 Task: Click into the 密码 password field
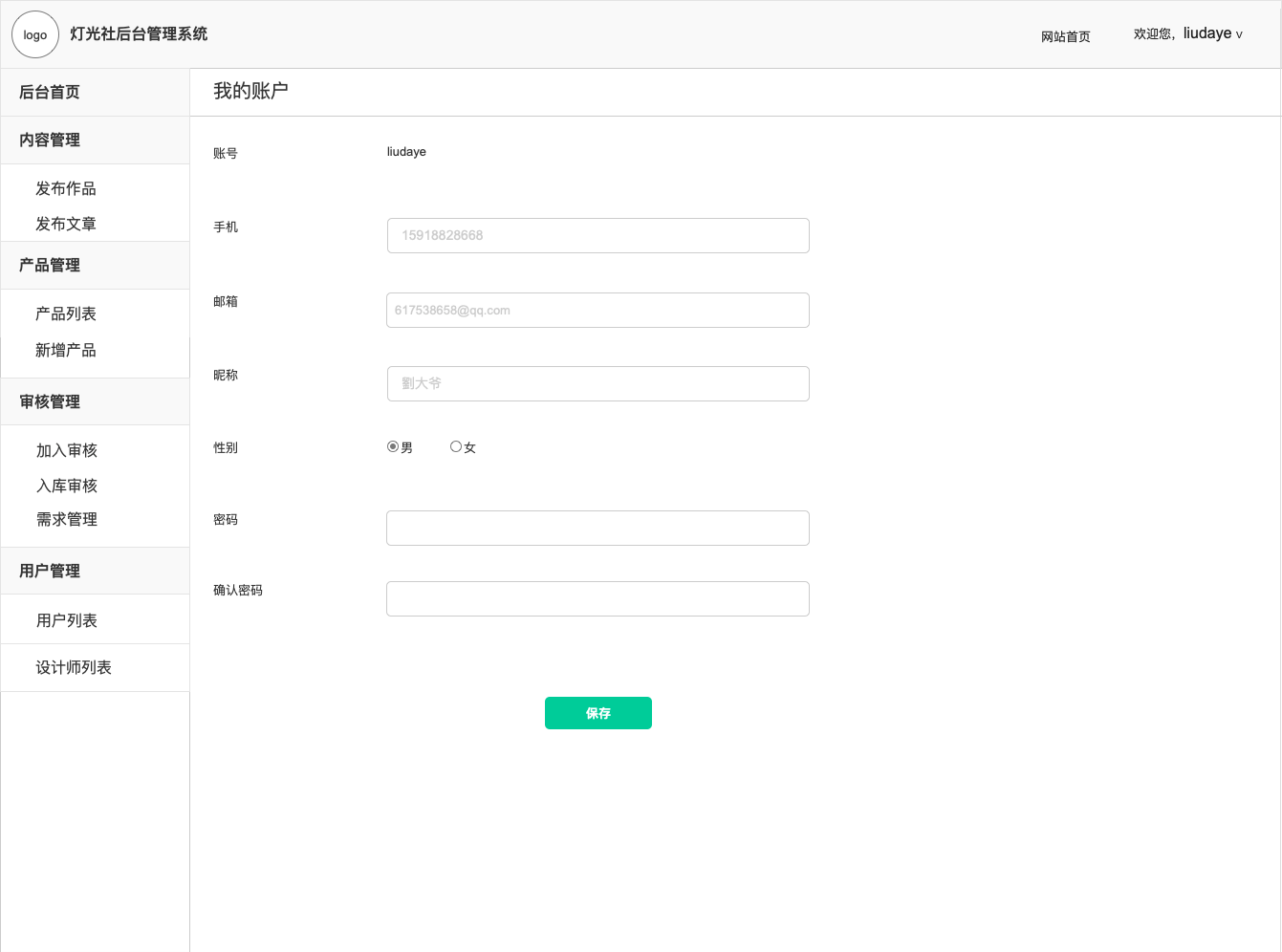[x=598, y=528]
